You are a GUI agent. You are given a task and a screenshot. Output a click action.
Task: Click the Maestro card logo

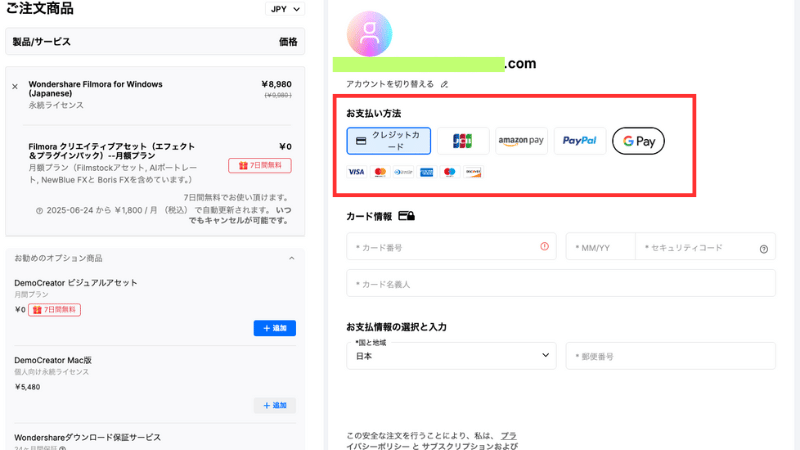tap(449, 172)
